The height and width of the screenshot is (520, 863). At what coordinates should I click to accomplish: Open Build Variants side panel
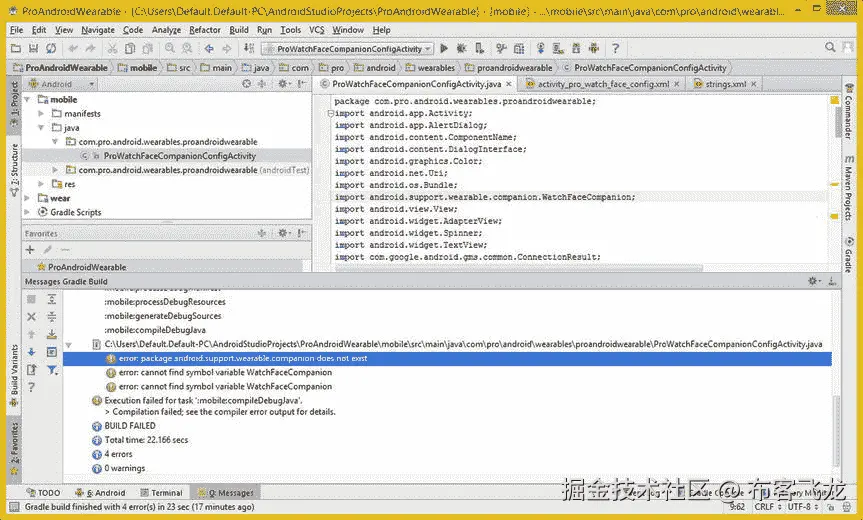tap(14, 376)
